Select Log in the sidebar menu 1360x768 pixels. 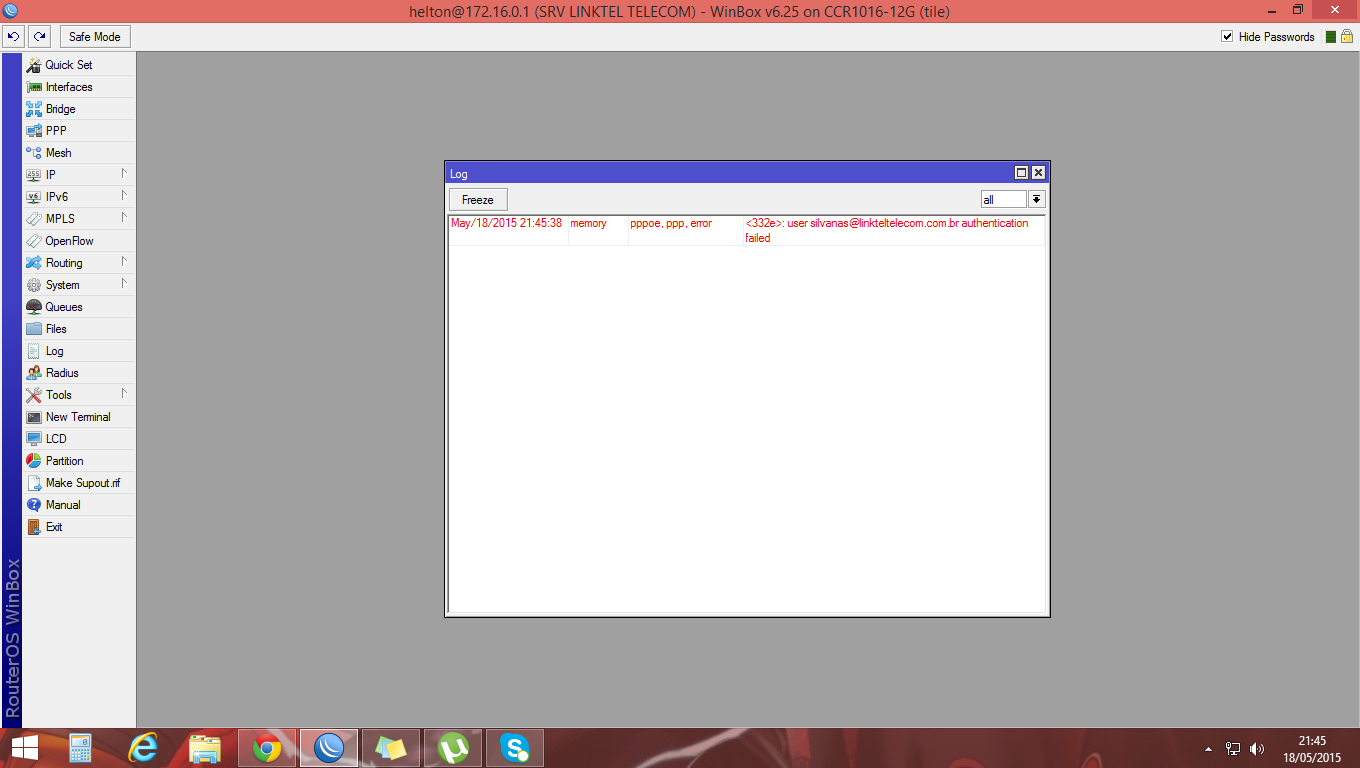pos(79,351)
